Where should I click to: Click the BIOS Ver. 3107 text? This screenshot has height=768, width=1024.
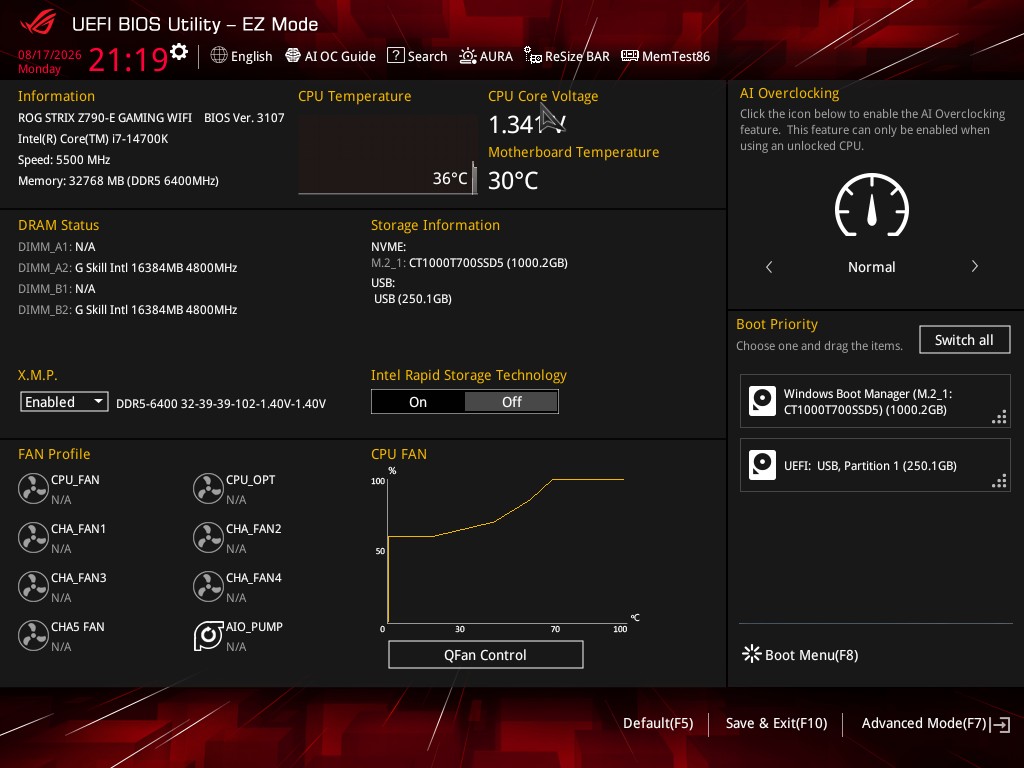(244, 118)
